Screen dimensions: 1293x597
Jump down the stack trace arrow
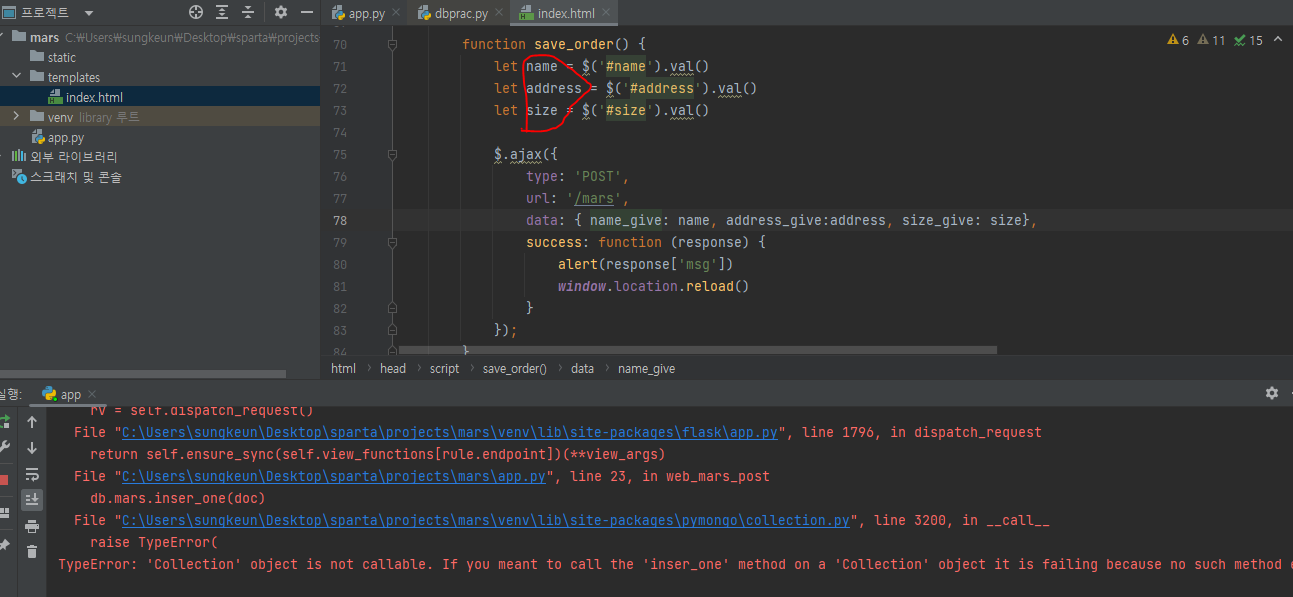pos(32,448)
